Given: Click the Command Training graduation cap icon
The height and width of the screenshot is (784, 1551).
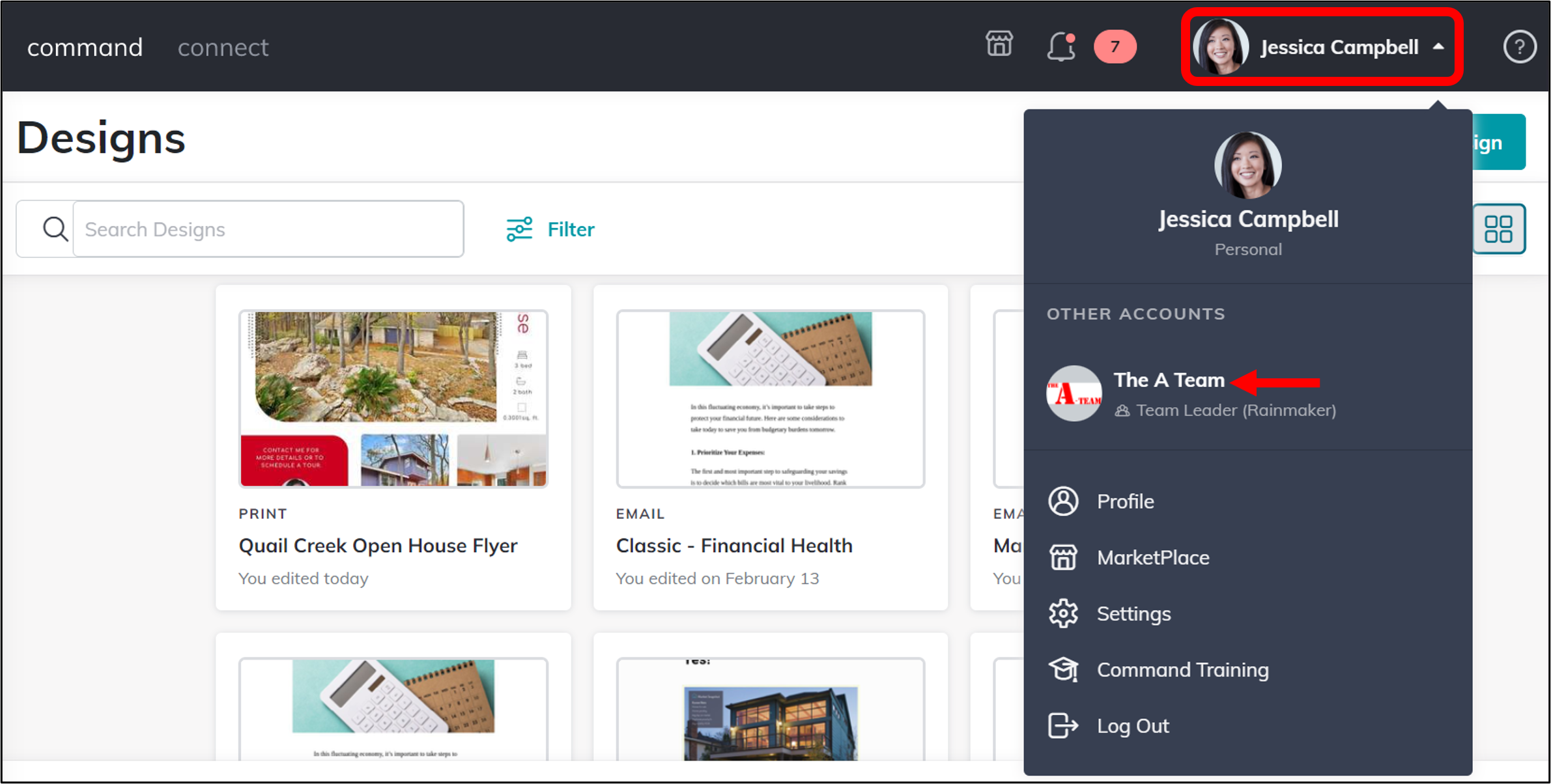Looking at the screenshot, I should [x=1062, y=669].
